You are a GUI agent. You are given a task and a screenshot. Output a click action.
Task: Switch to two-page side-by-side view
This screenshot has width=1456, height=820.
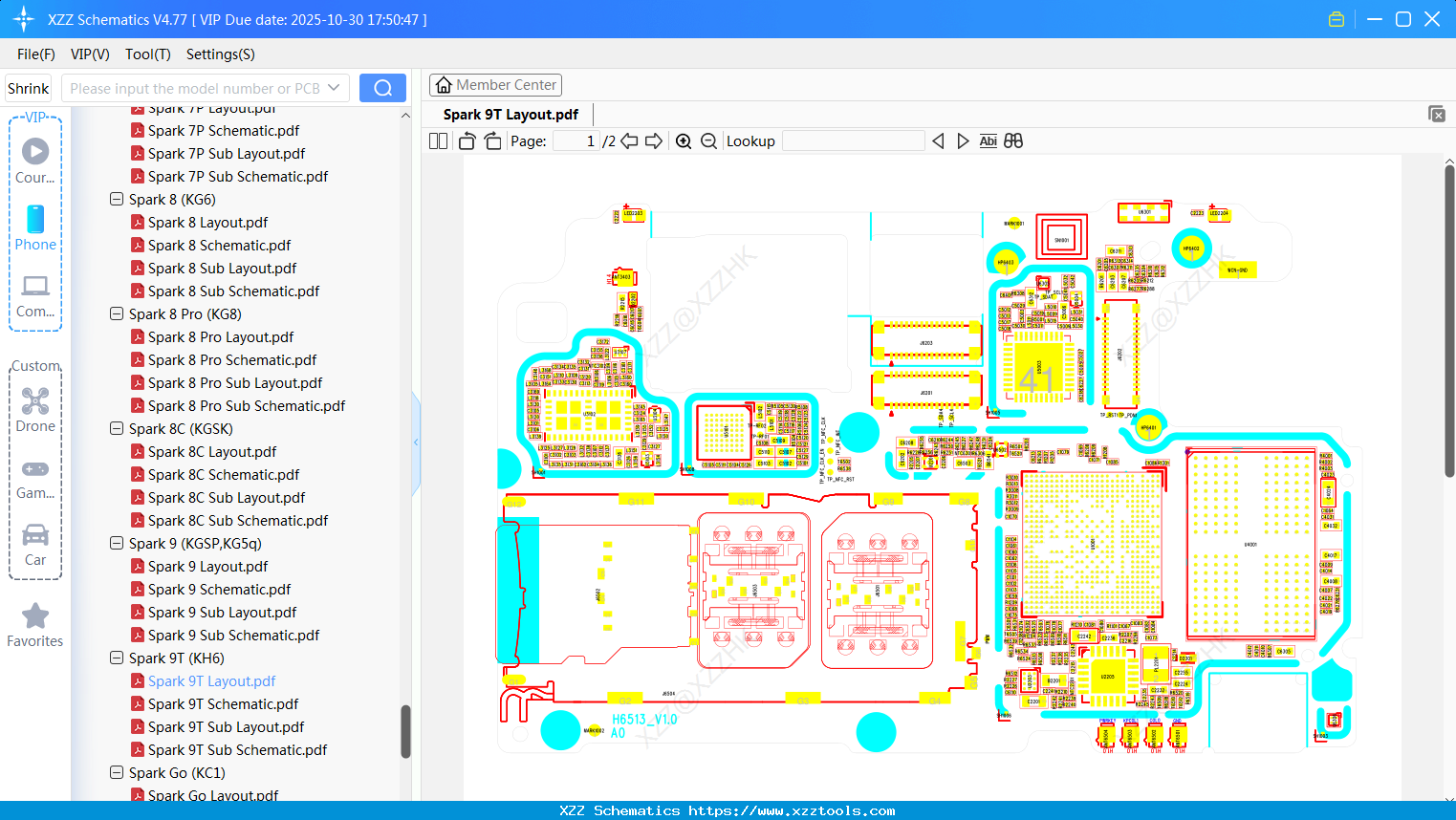click(437, 140)
